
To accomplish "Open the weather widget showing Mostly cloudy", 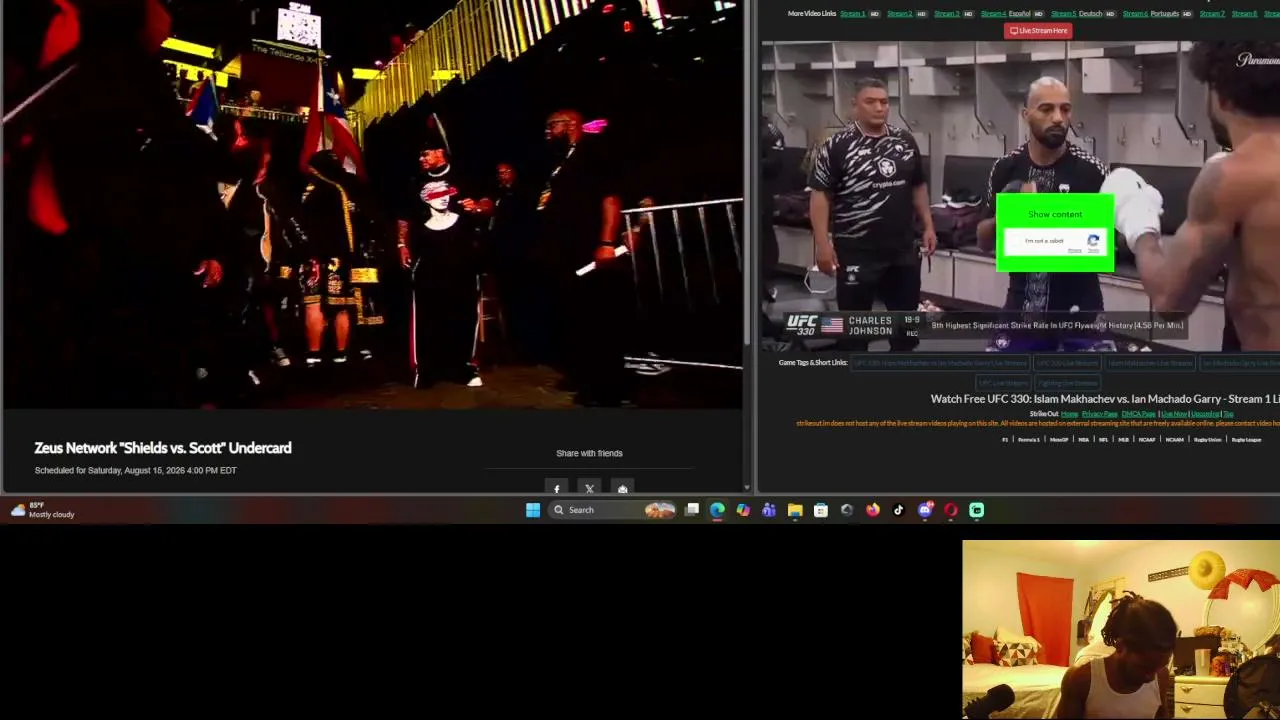I will [x=42, y=510].
